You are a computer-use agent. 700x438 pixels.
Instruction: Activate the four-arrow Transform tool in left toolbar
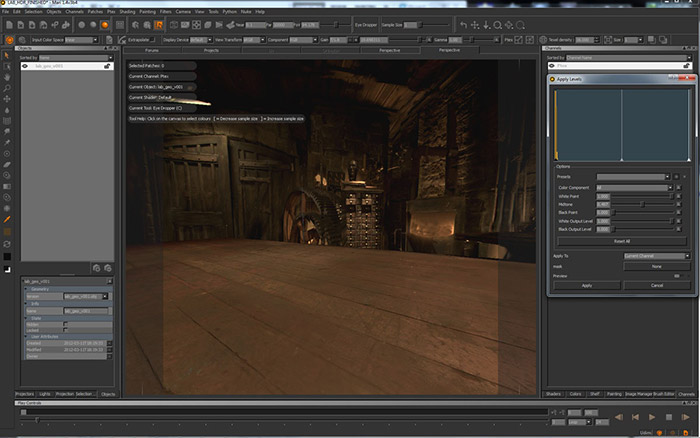click(x=7, y=99)
